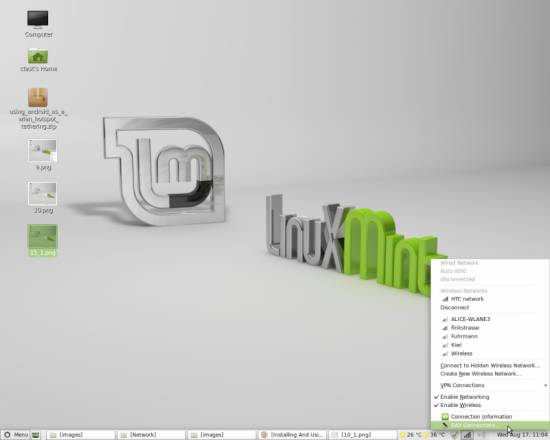
Task: Open the Mint Menu button
Action: pyautogui.click(x=16, y=435)
